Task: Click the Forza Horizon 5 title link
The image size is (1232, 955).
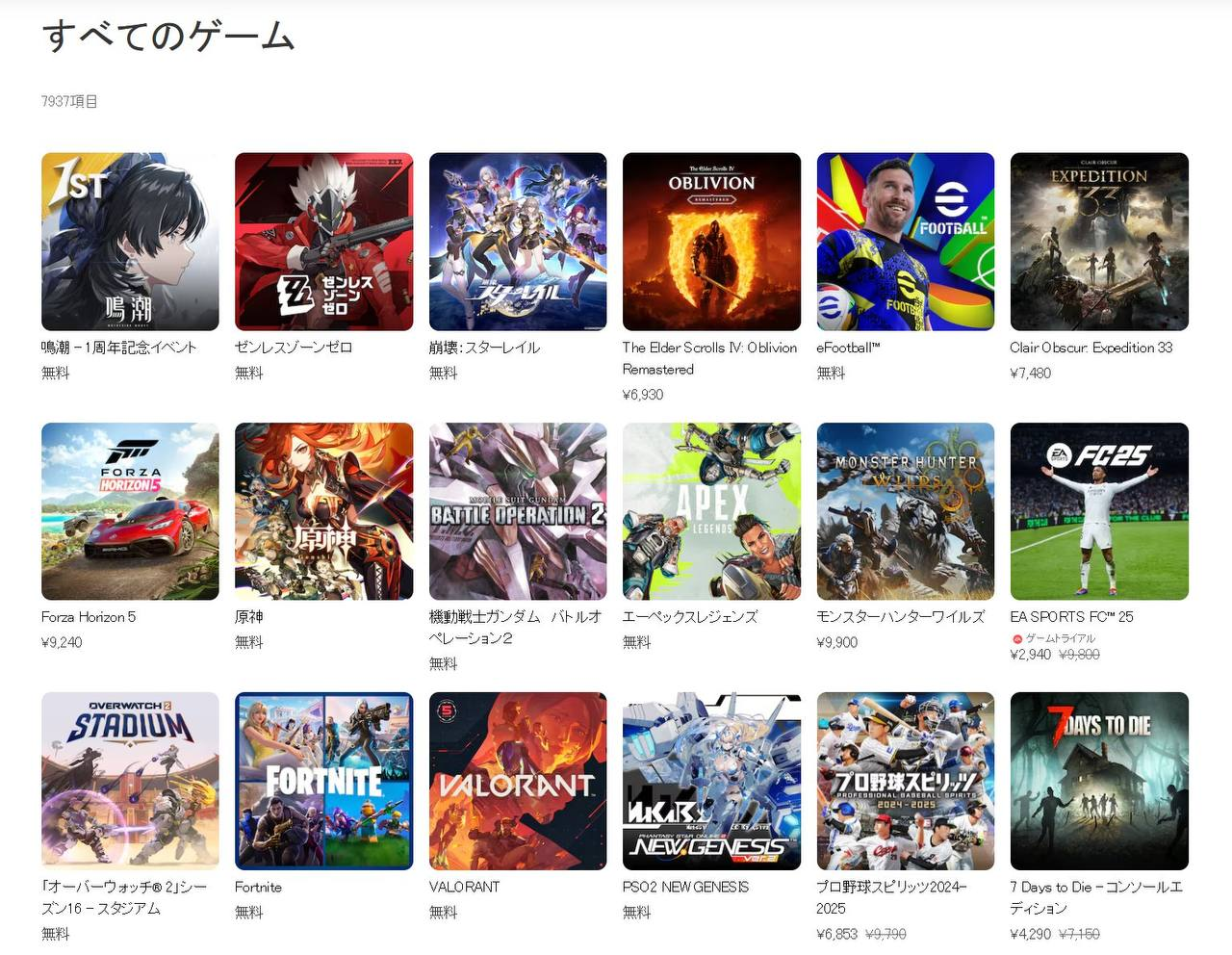Action: (x=89, y=617)
